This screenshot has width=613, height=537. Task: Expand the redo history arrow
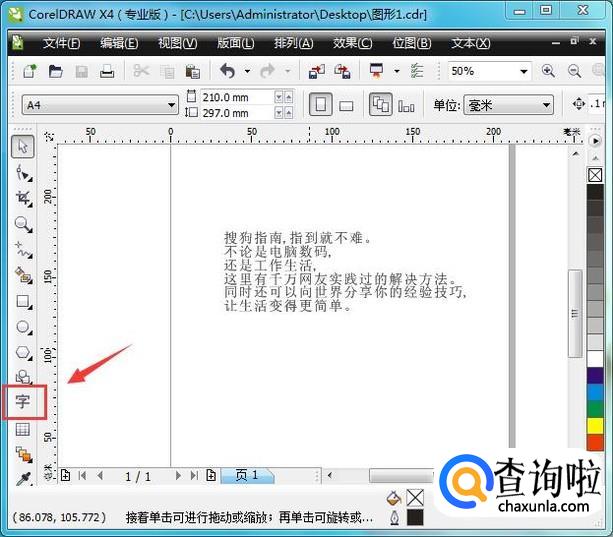click(287, 72)
